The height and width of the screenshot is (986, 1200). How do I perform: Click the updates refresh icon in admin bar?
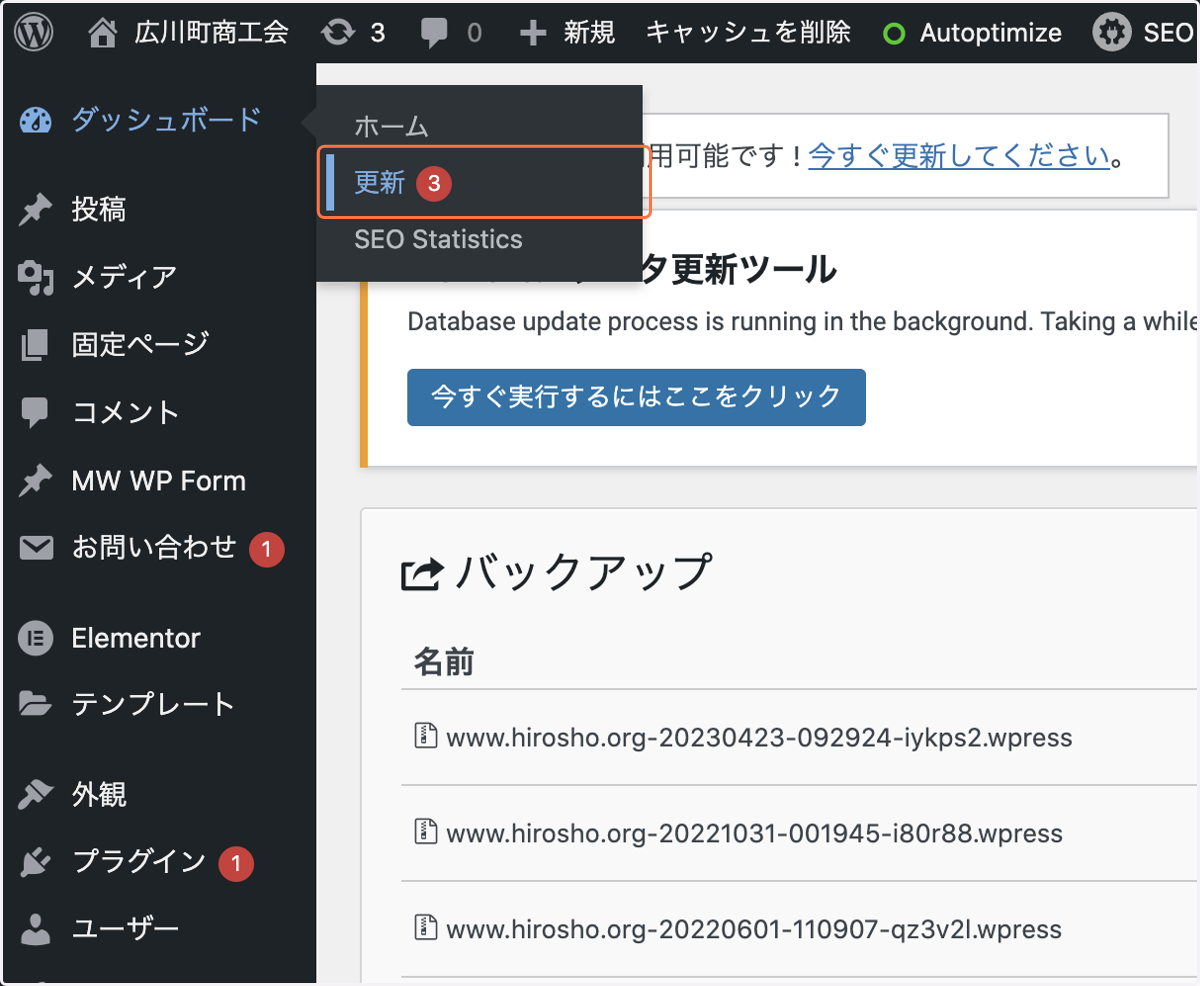338,33
